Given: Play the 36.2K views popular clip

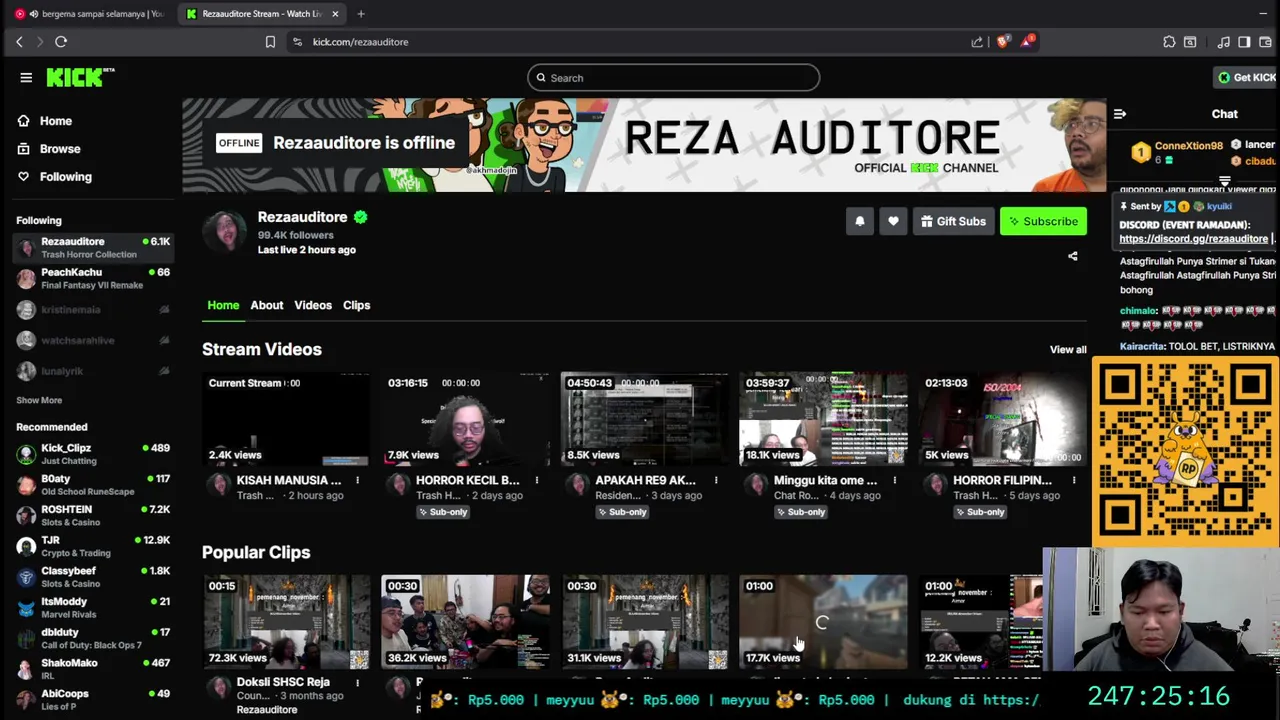Looking at the screenshot, I should pos(465,622).
